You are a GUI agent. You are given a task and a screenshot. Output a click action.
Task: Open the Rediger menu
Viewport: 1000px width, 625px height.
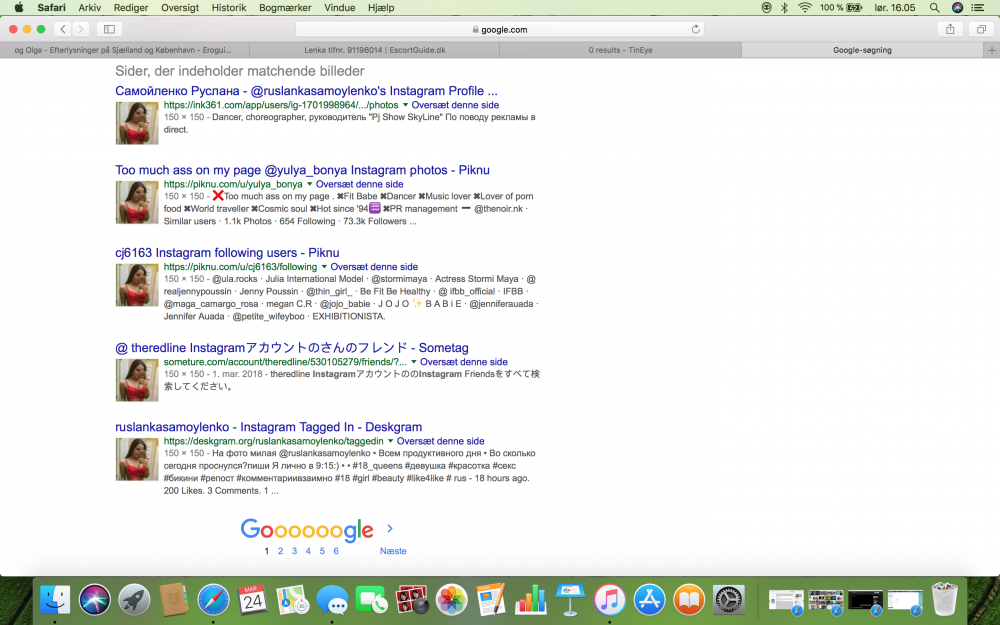(131, 8)
